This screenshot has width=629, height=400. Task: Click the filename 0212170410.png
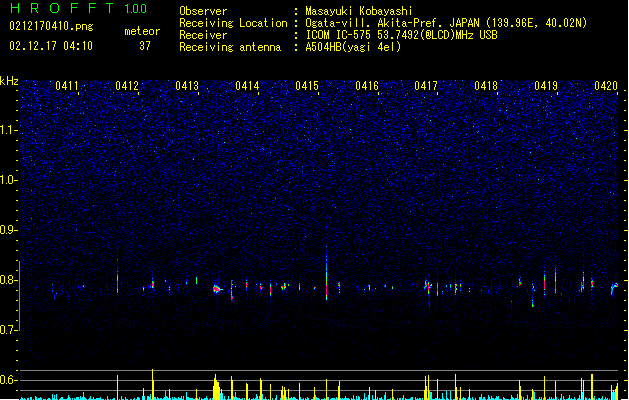click(x=51, y=26)
